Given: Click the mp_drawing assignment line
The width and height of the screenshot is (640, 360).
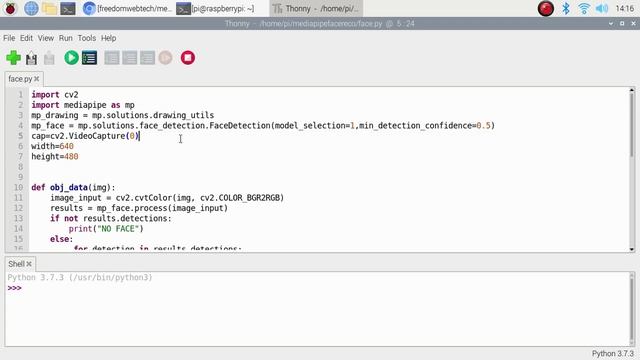Looking at the screenshot, I should click(x=122, y=115).
